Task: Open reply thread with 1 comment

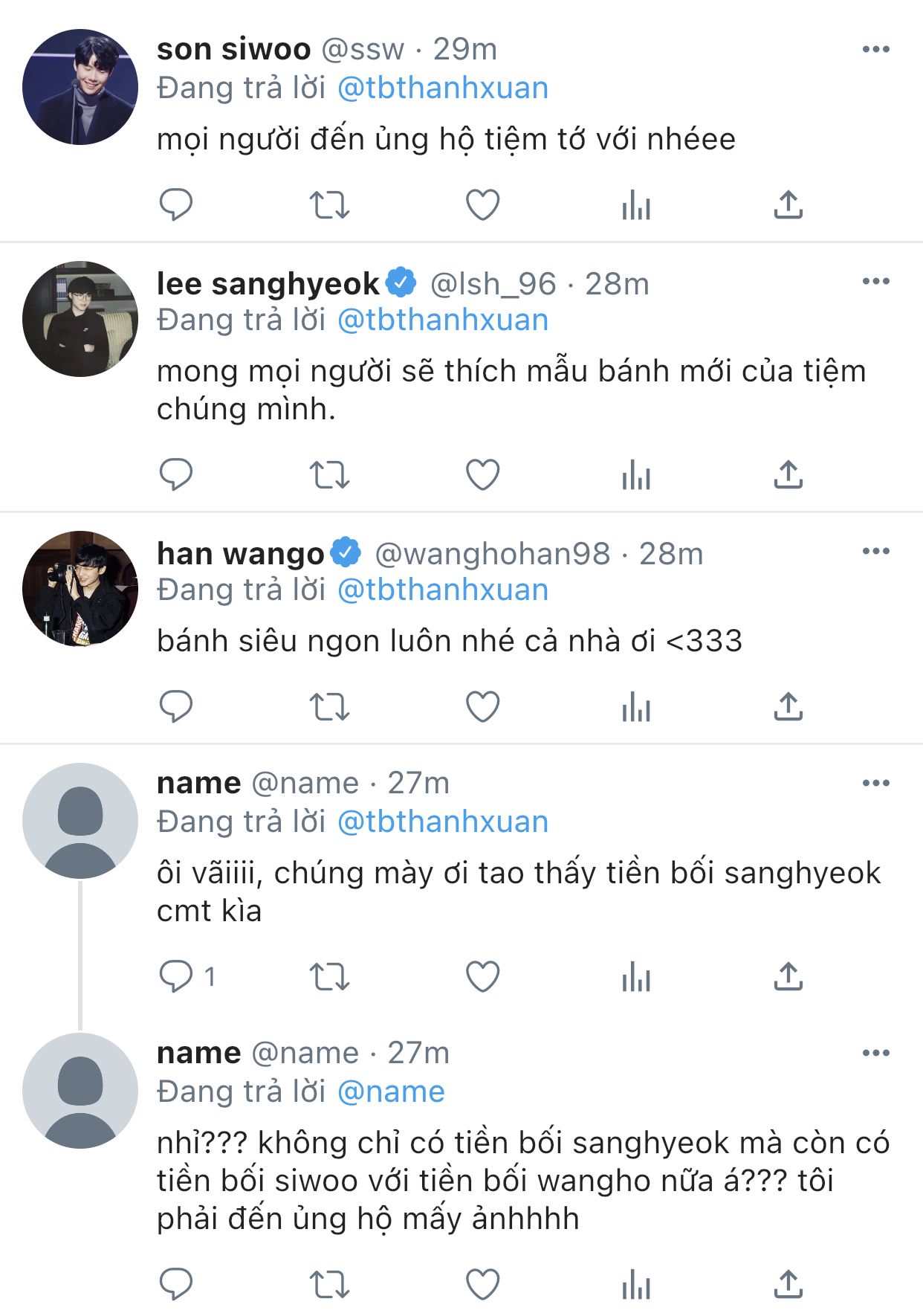Action: coord(176,976)
